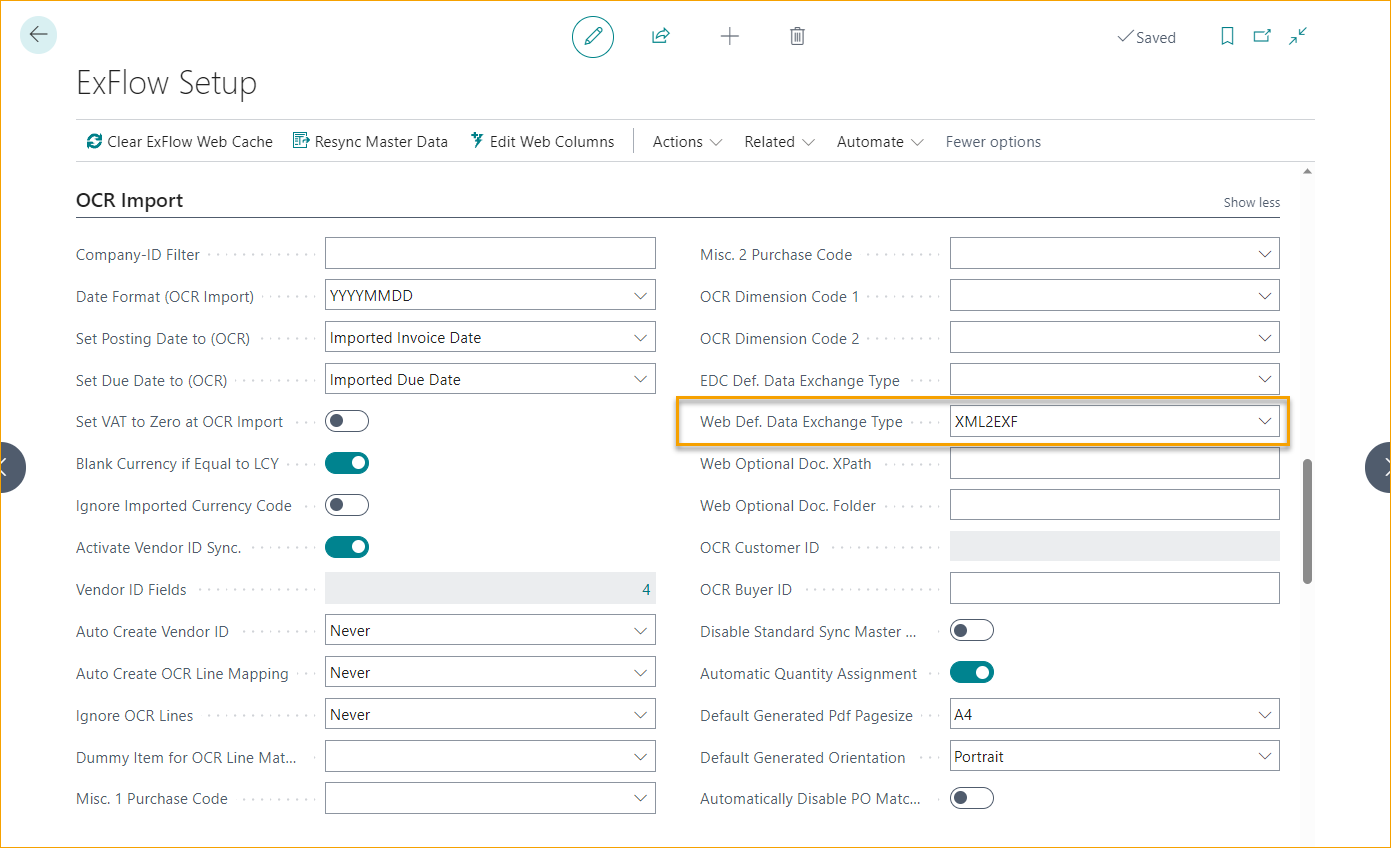Toggle Activate Vendor ID Sync.
This screenshot has width=1391, height=848.
(x=347, y=547)
